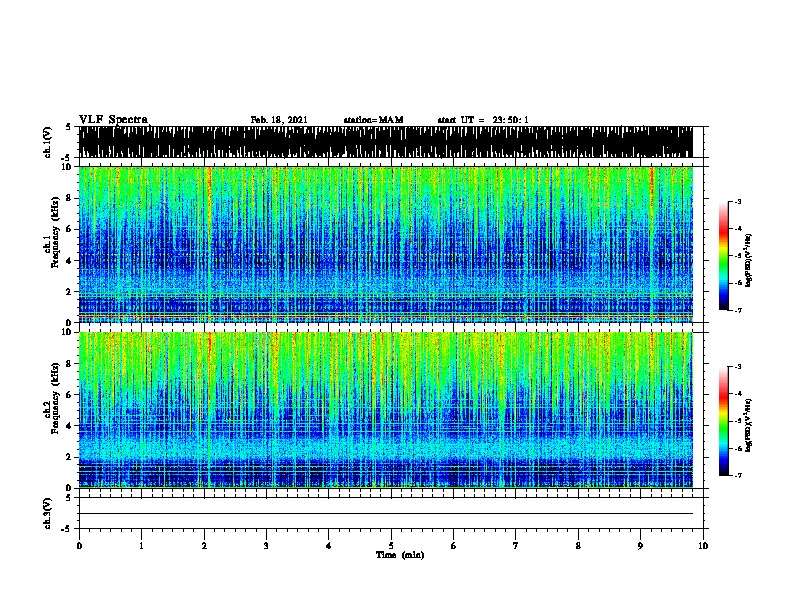Click time axis tick label "6"

(x=454, y=545)
